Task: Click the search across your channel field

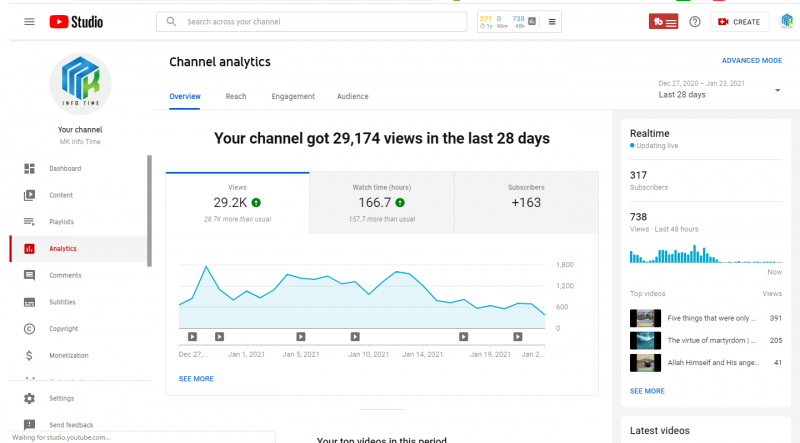Action: click(x=310, y=21)
